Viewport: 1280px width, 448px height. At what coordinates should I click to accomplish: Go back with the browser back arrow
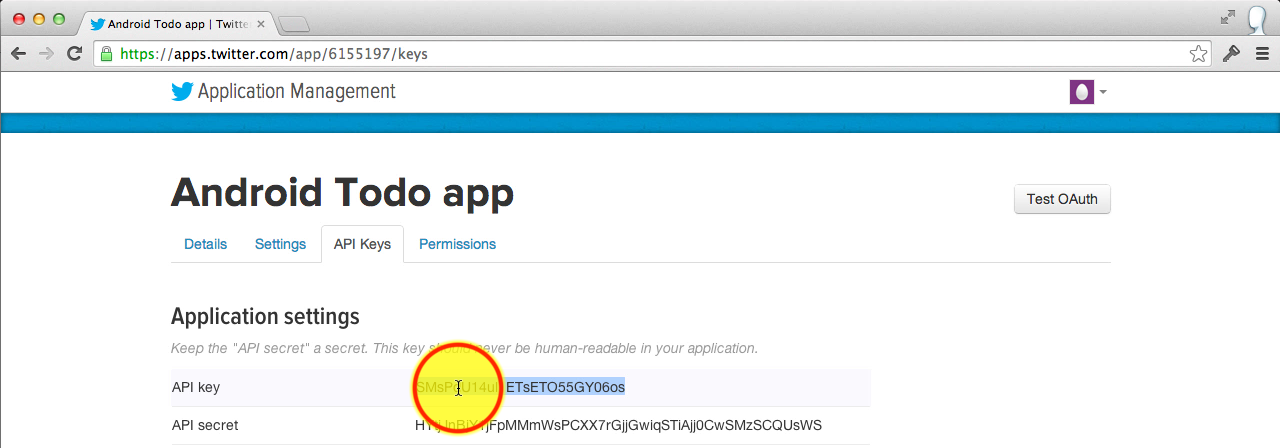pyautogui.click(x=18, y=54)
